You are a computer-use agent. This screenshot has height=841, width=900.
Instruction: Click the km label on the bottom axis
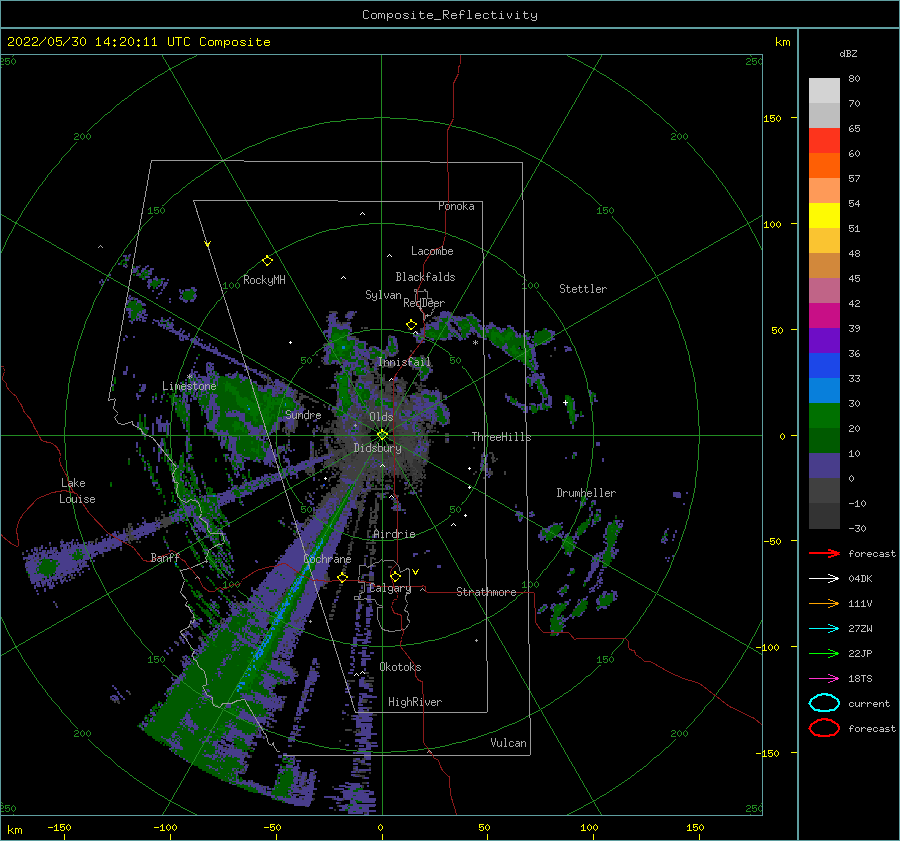[14, 830]
